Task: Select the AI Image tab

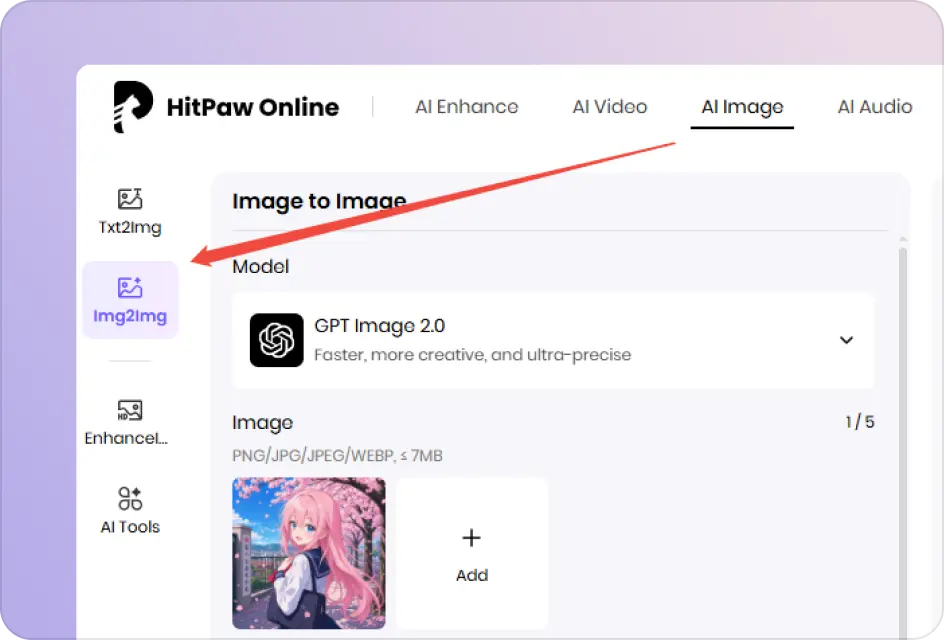Action: pyautogui.click(x=742, y=107)
